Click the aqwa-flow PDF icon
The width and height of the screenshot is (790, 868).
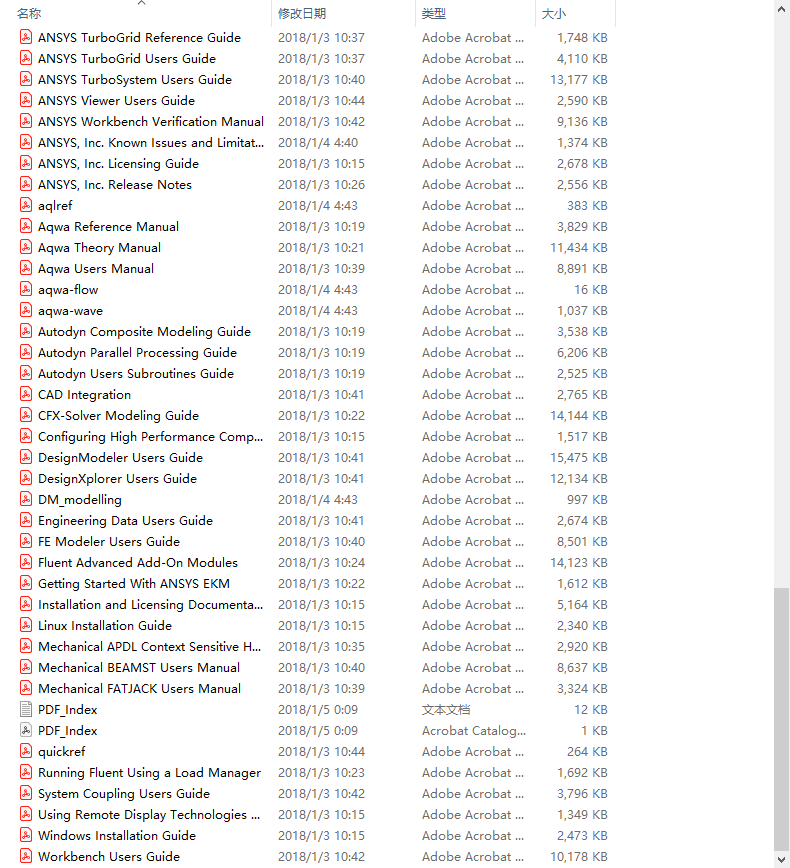point(26,290)
